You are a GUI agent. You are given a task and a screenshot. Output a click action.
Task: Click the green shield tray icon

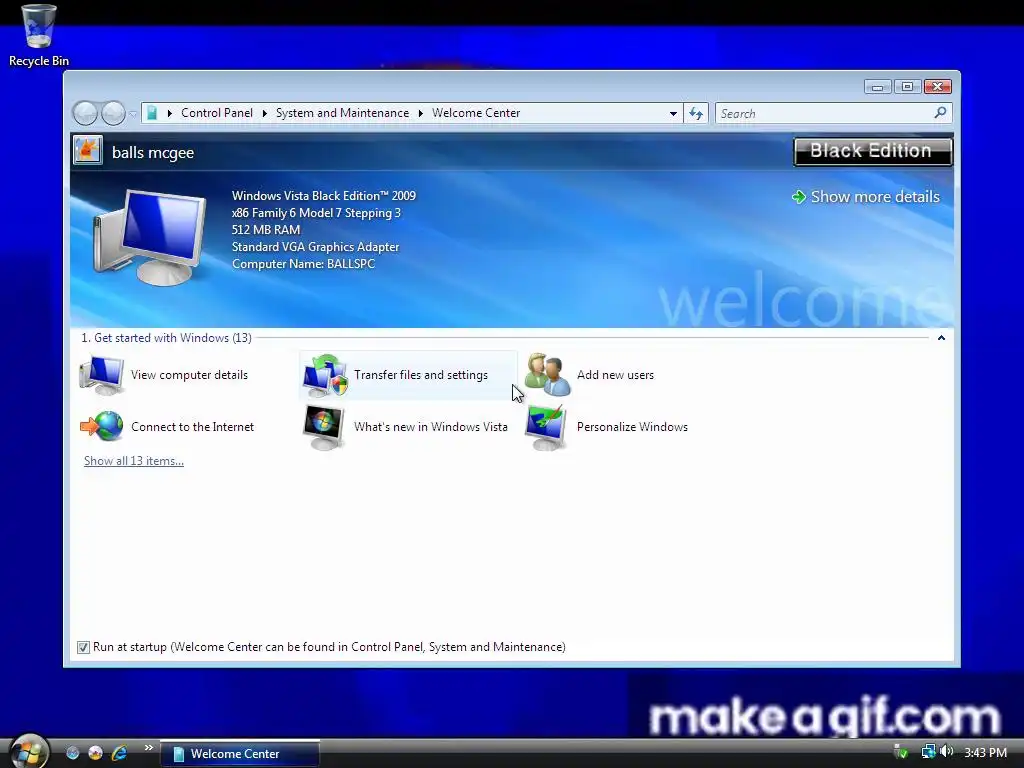pos(901,752)
